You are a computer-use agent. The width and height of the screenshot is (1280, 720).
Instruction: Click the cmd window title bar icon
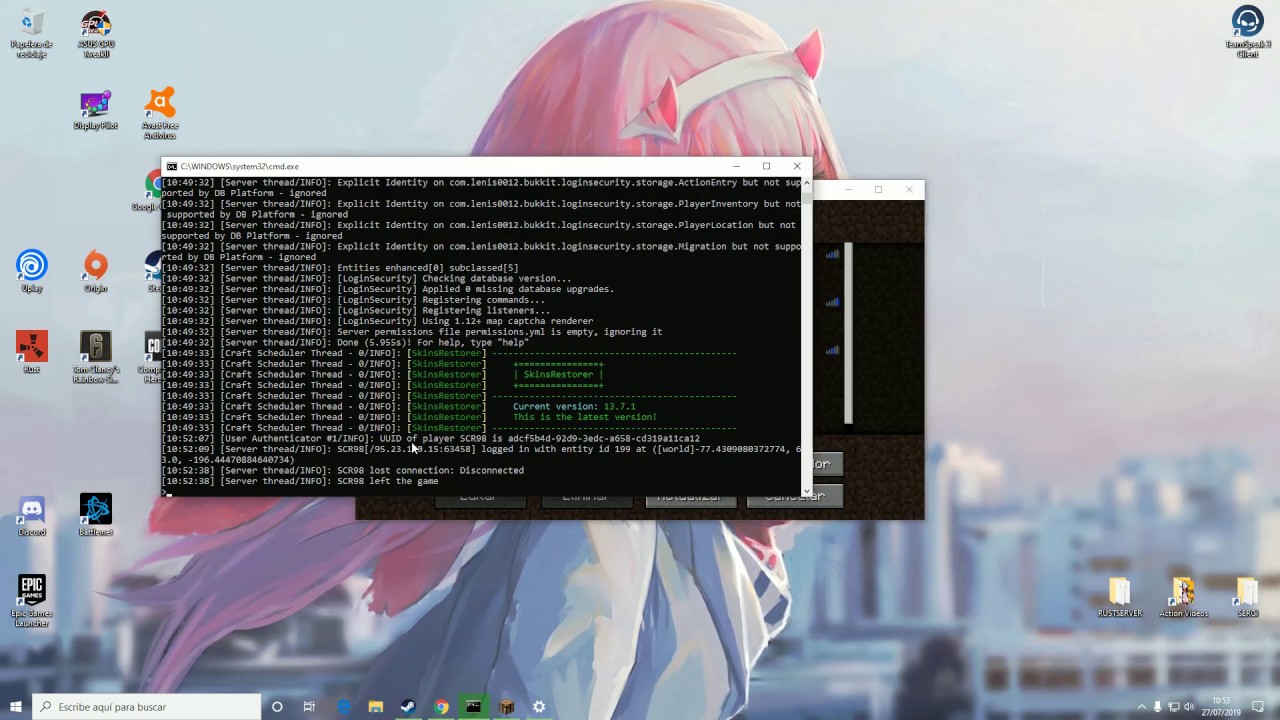(172, 166)
